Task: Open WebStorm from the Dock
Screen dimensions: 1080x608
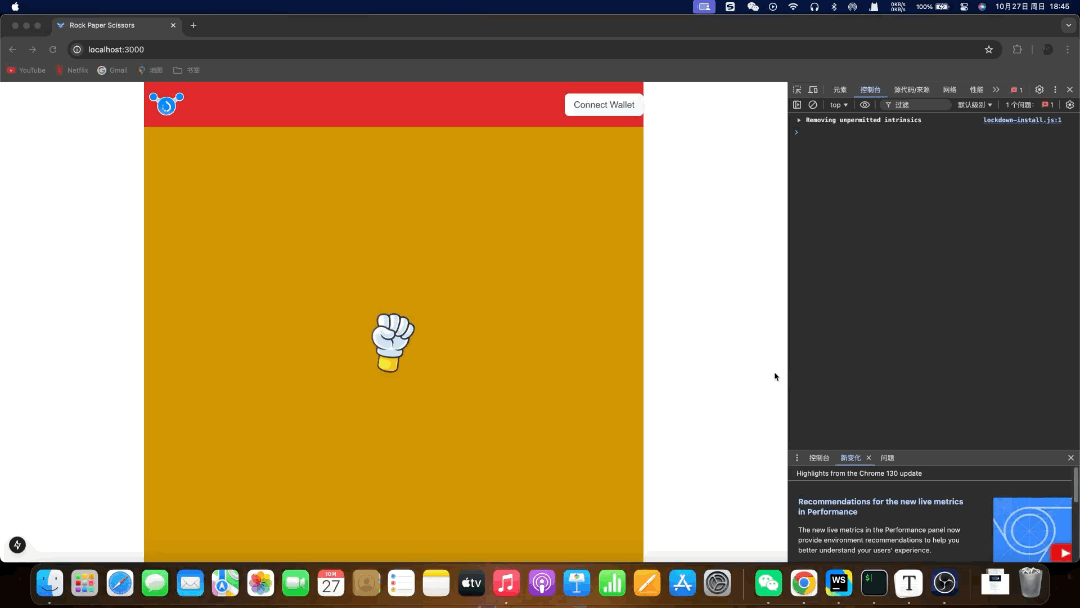Action: pos(838,583)
